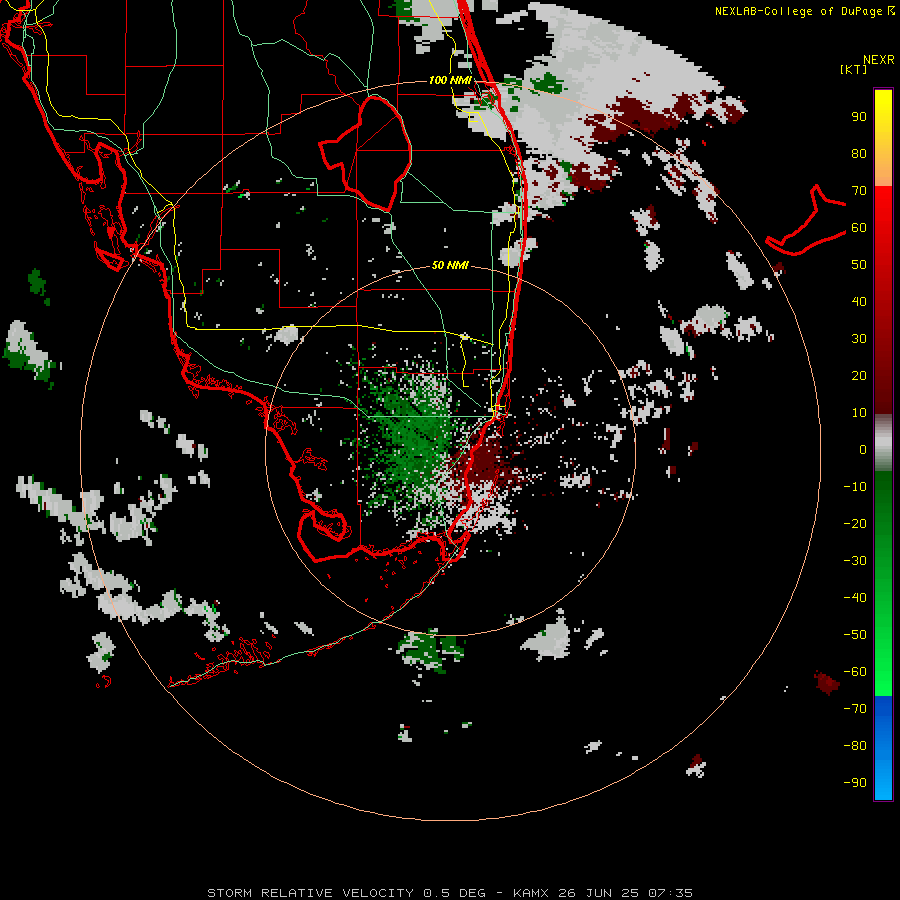Screen dimensions: 900x900
Task: Click the 0.5 DEG elevation text
Action: pyautogui.click(x=454, y=893)
